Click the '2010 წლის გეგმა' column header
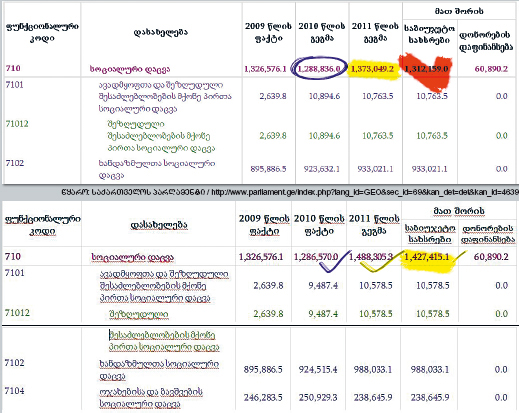519x413 pixels. point(322,32)
